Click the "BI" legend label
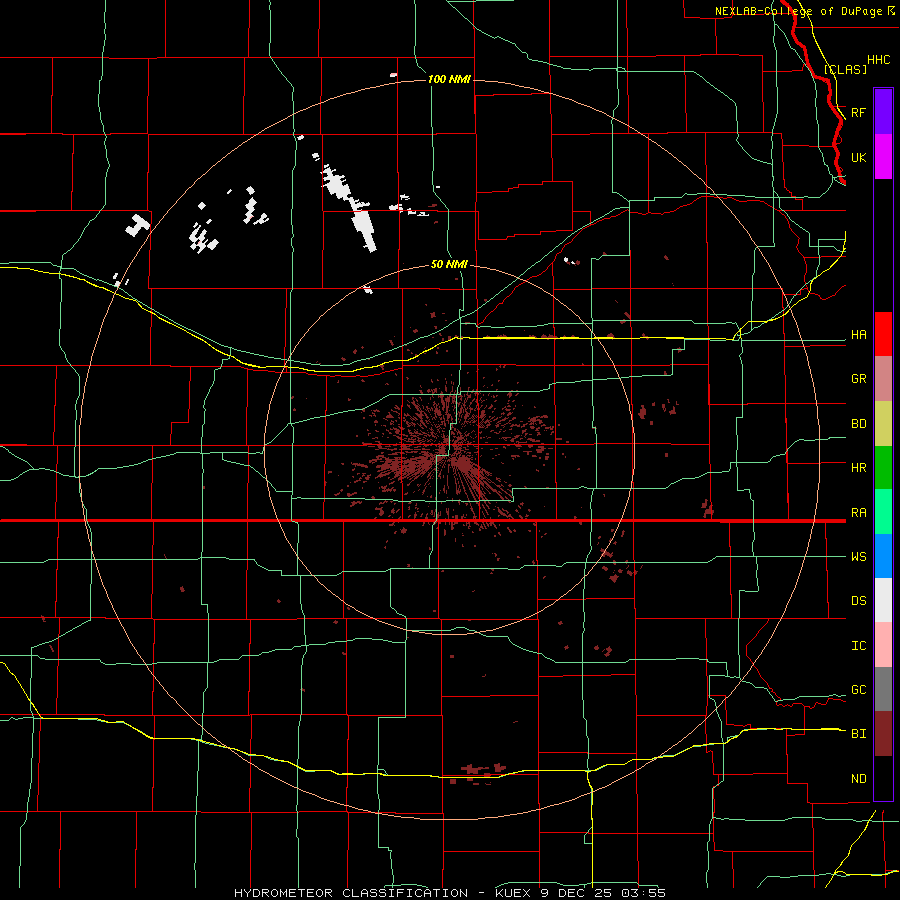The image size is (900, 900). (x=859, y=734)
